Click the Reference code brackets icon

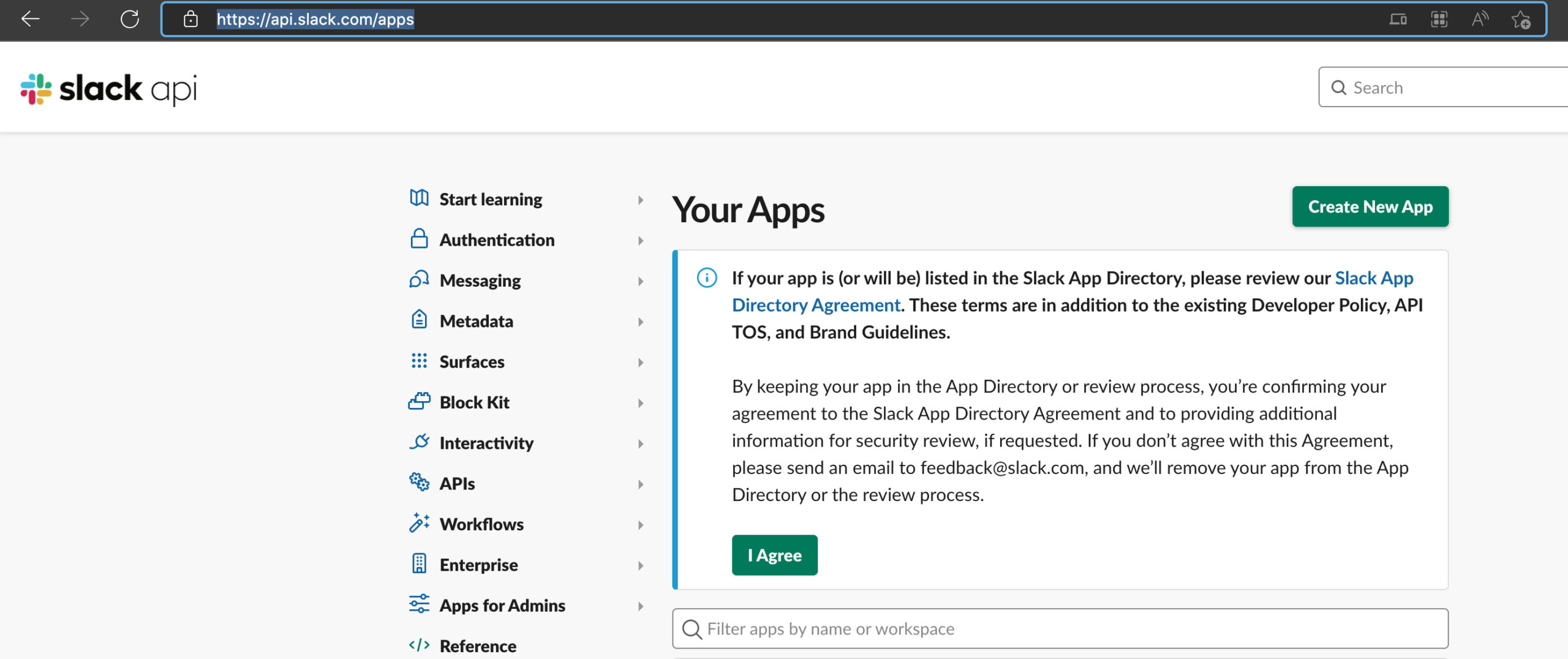coord(419,645)
